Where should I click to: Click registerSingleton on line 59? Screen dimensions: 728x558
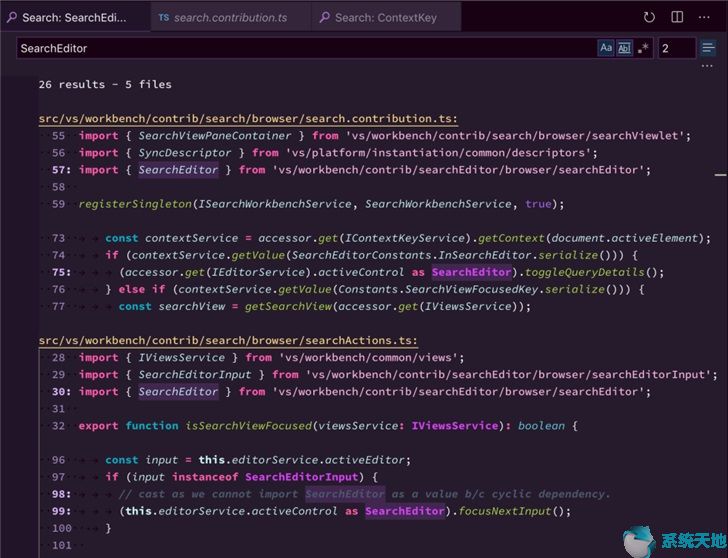(x=135, y=204)
